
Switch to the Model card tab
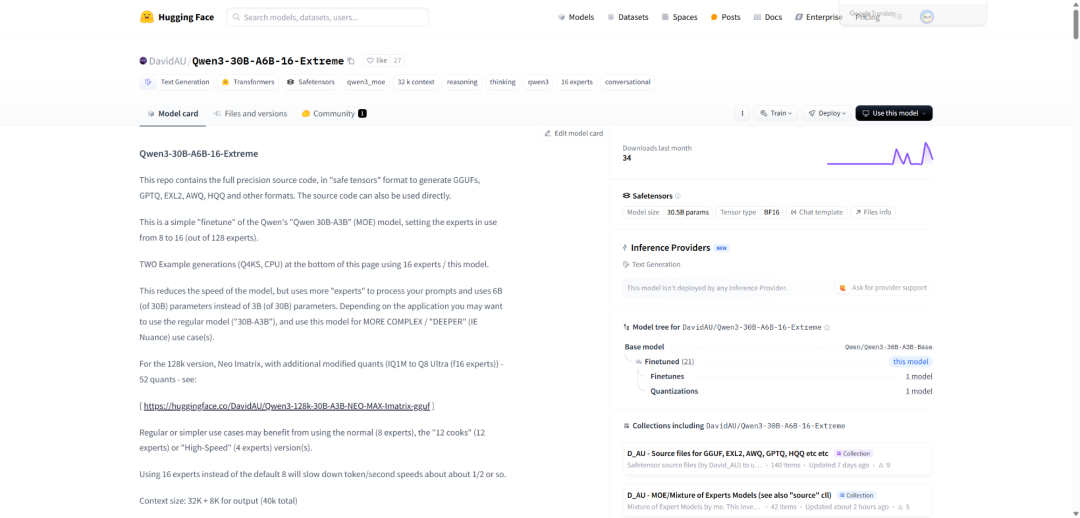pos(172,114)
